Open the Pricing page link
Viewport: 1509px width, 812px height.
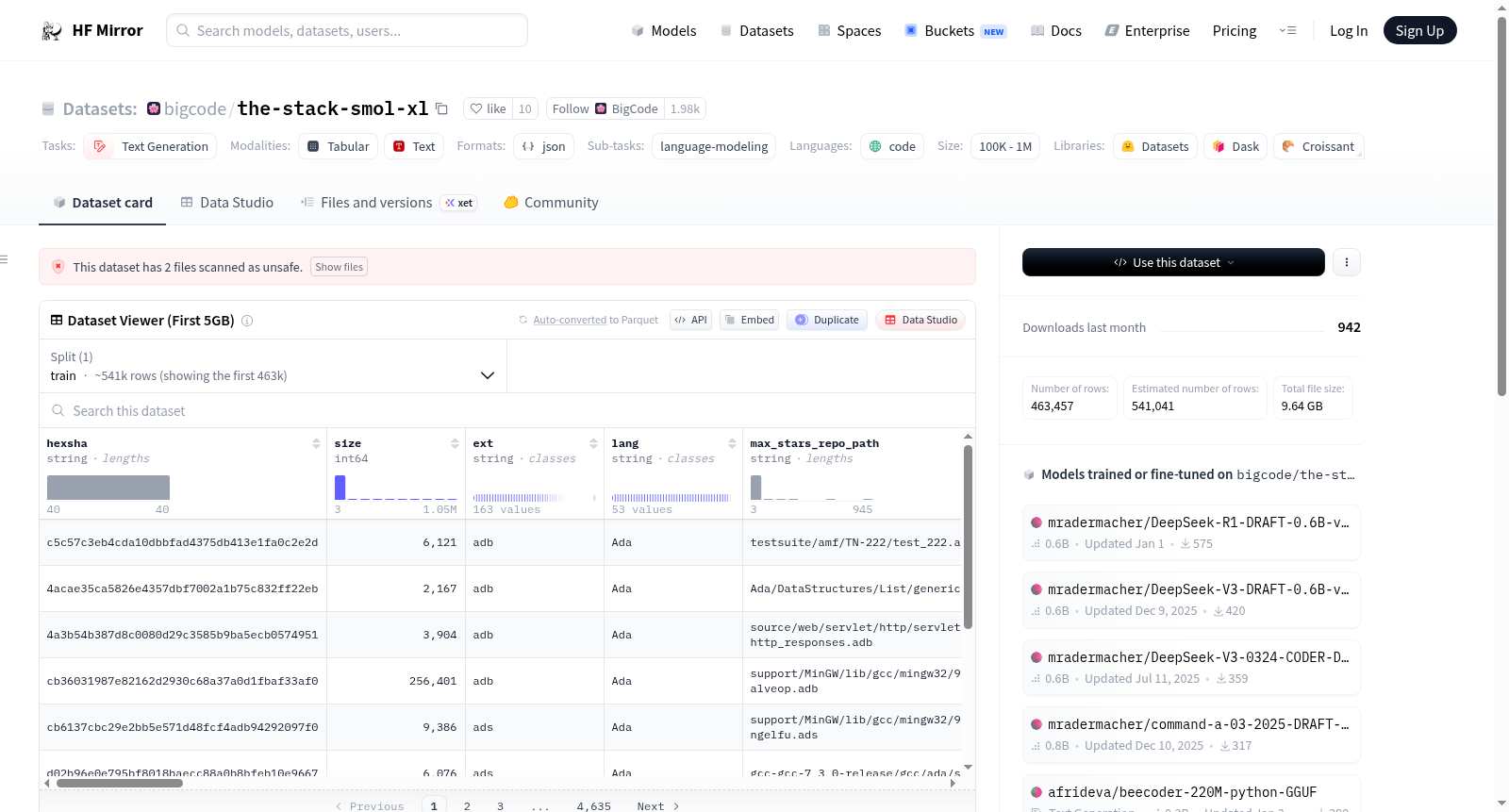[1235, 31]
